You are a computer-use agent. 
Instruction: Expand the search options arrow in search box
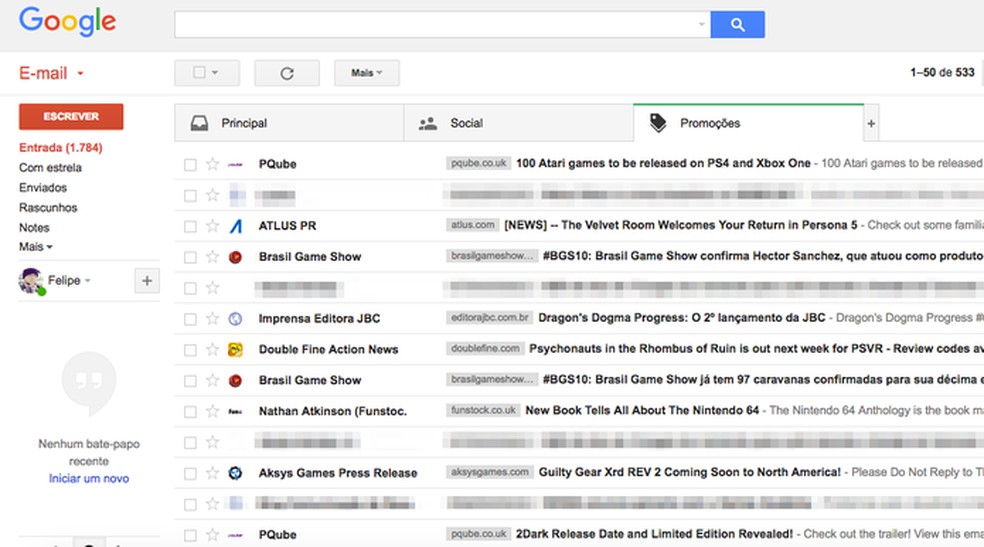701,24
